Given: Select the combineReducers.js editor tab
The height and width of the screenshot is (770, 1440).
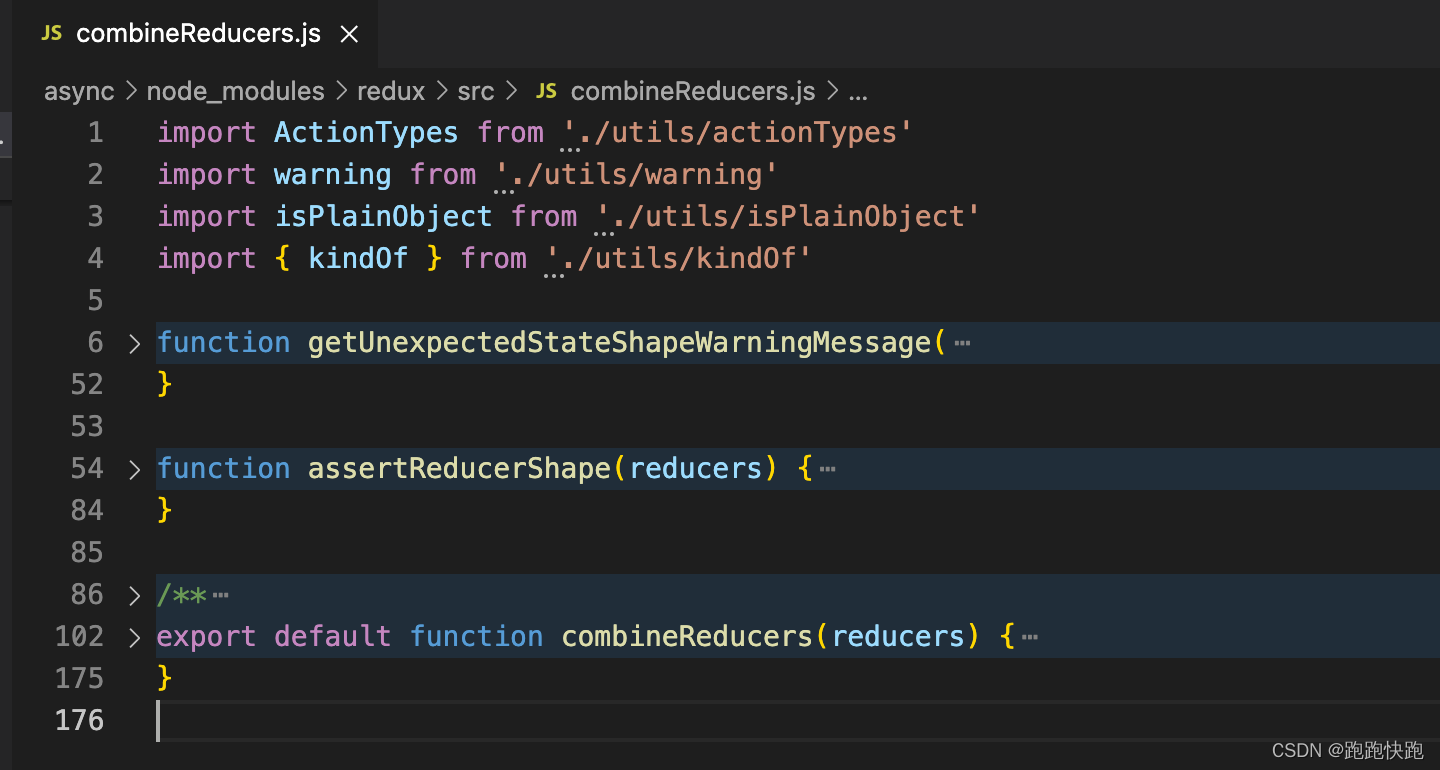Looking at the screenshot, I should [x=198, y=33].
